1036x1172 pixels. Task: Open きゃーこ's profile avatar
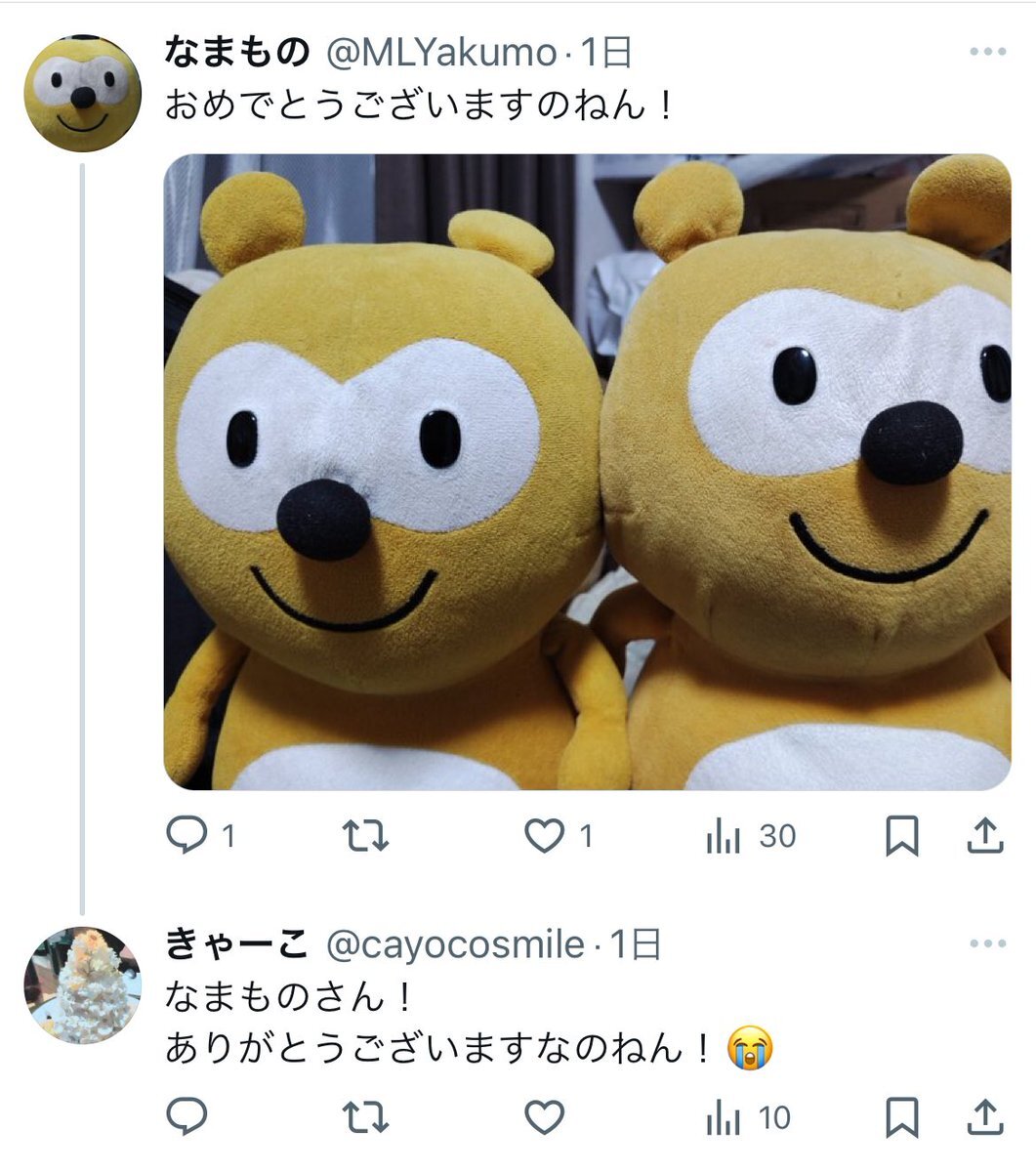(82, 984)
